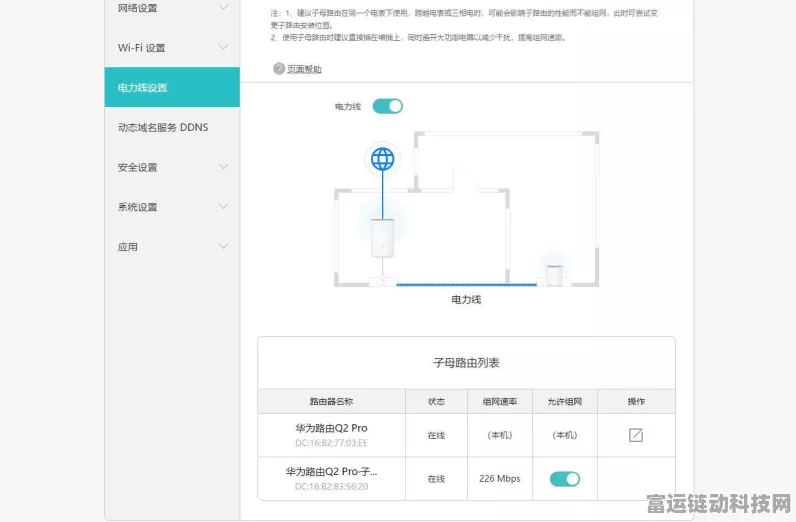Image resolution: width=796 pixels, height=522 pixels.
Task: Click the 组网速率 column header
Action: (x=500, y=402)
